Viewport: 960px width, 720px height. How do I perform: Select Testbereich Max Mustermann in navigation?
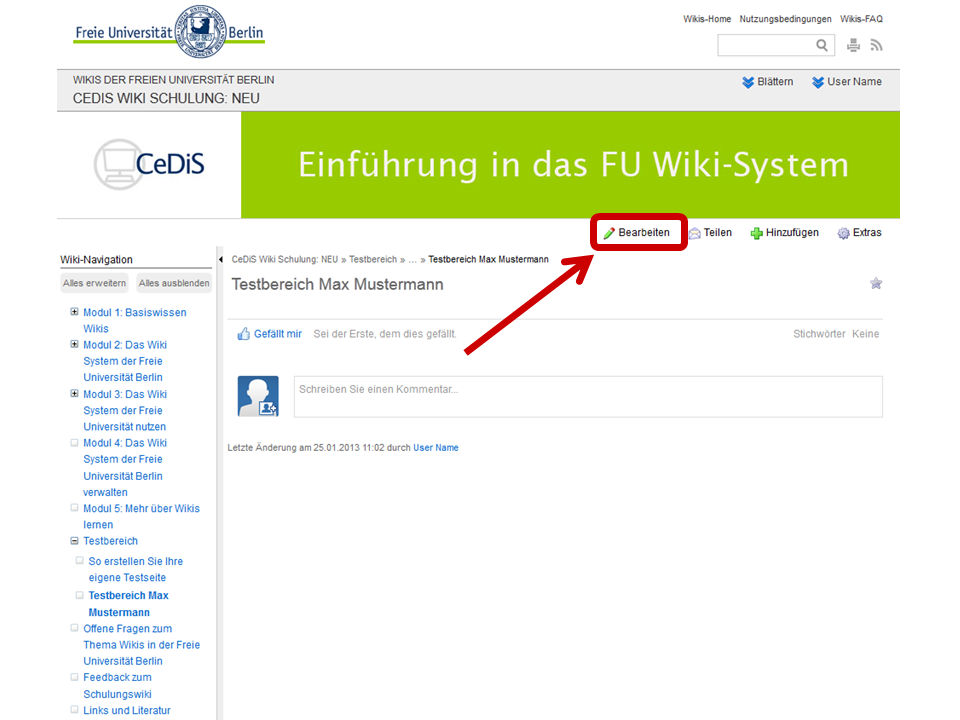pos(128,604)
